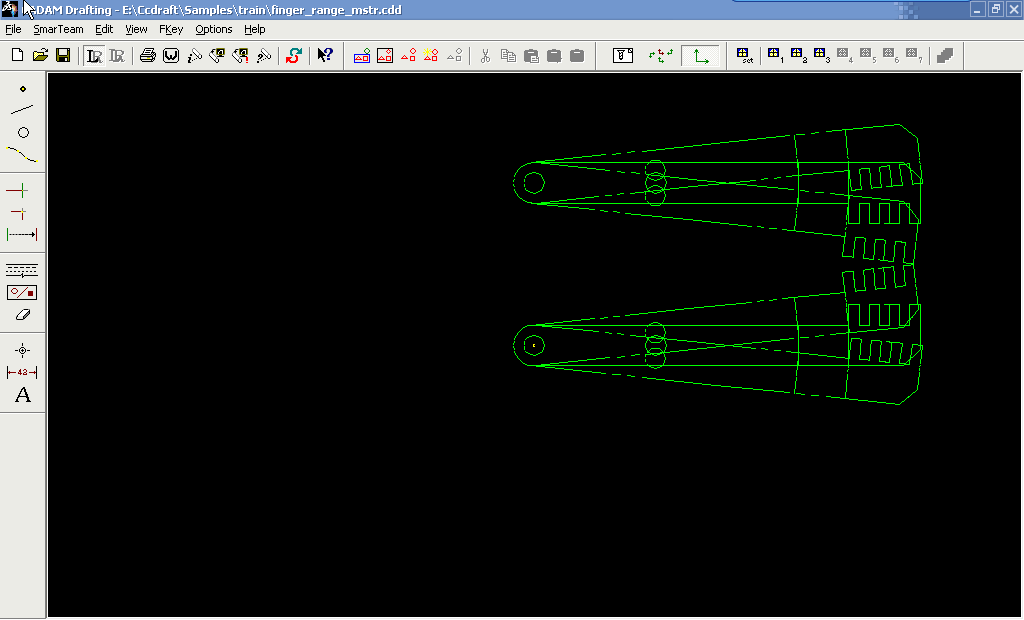Screen dimensions: 1024x620
Task: Click the blue-framed shapes group icon
Action: [x=362, y=56]
